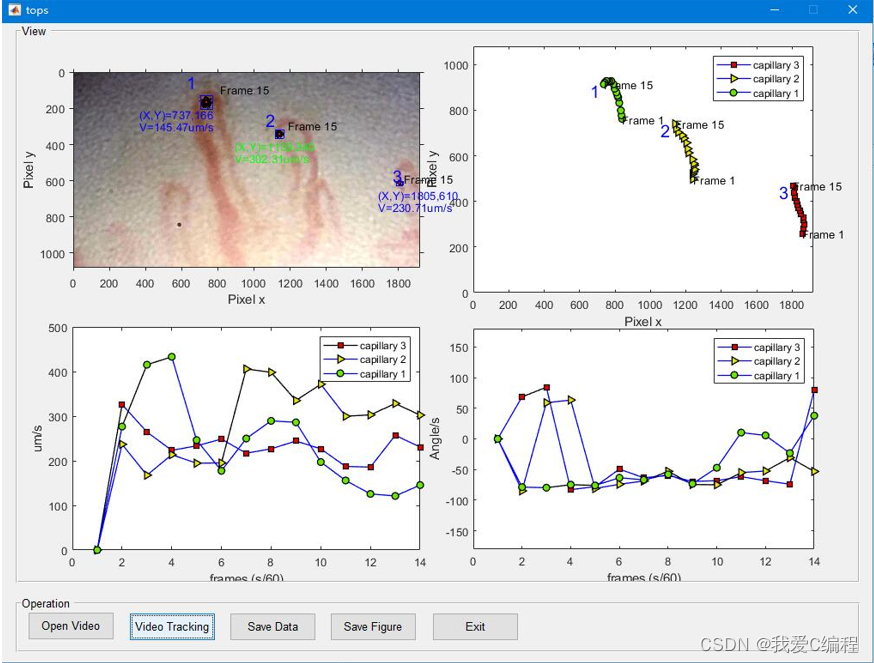Viewport: 874px width, 663px height.
Task: Pick capillary 3 red square at frame 2 velocity
Action: 122,405
